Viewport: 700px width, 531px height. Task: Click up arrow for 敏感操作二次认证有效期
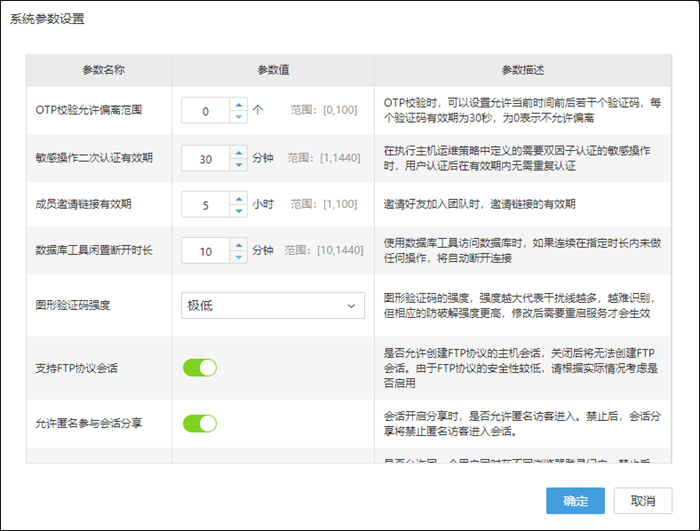(x=238, y=151)
